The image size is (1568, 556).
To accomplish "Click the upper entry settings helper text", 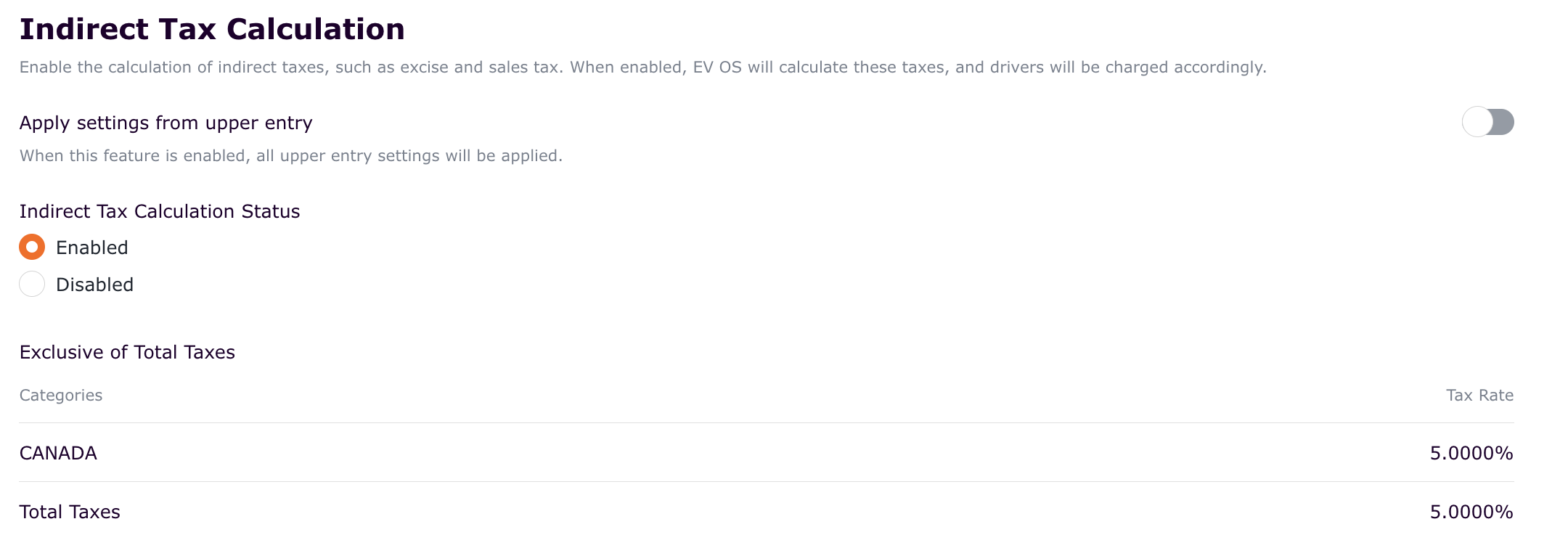I will point(290,156).
